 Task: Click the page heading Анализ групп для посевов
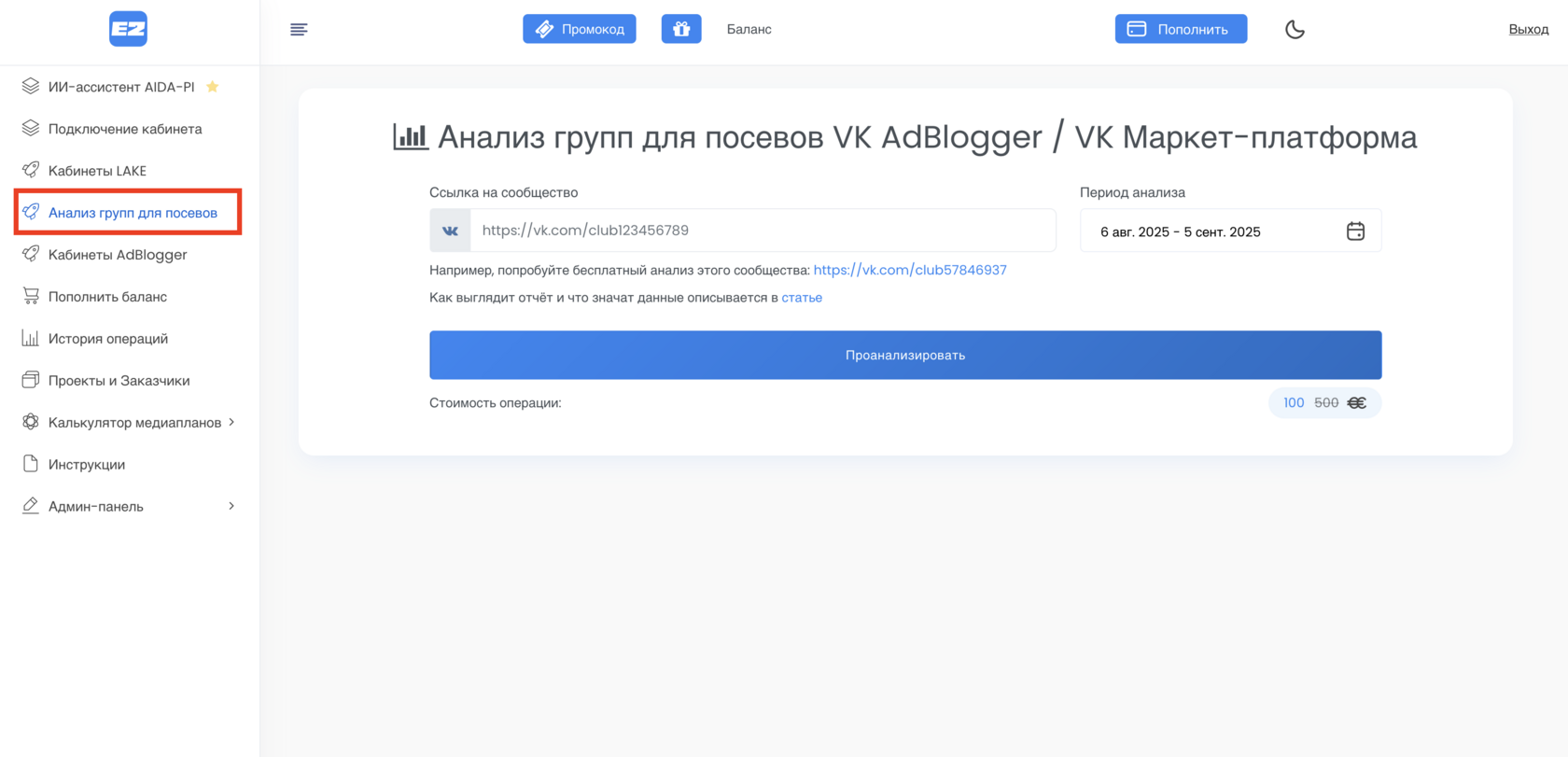click(927, 137)
